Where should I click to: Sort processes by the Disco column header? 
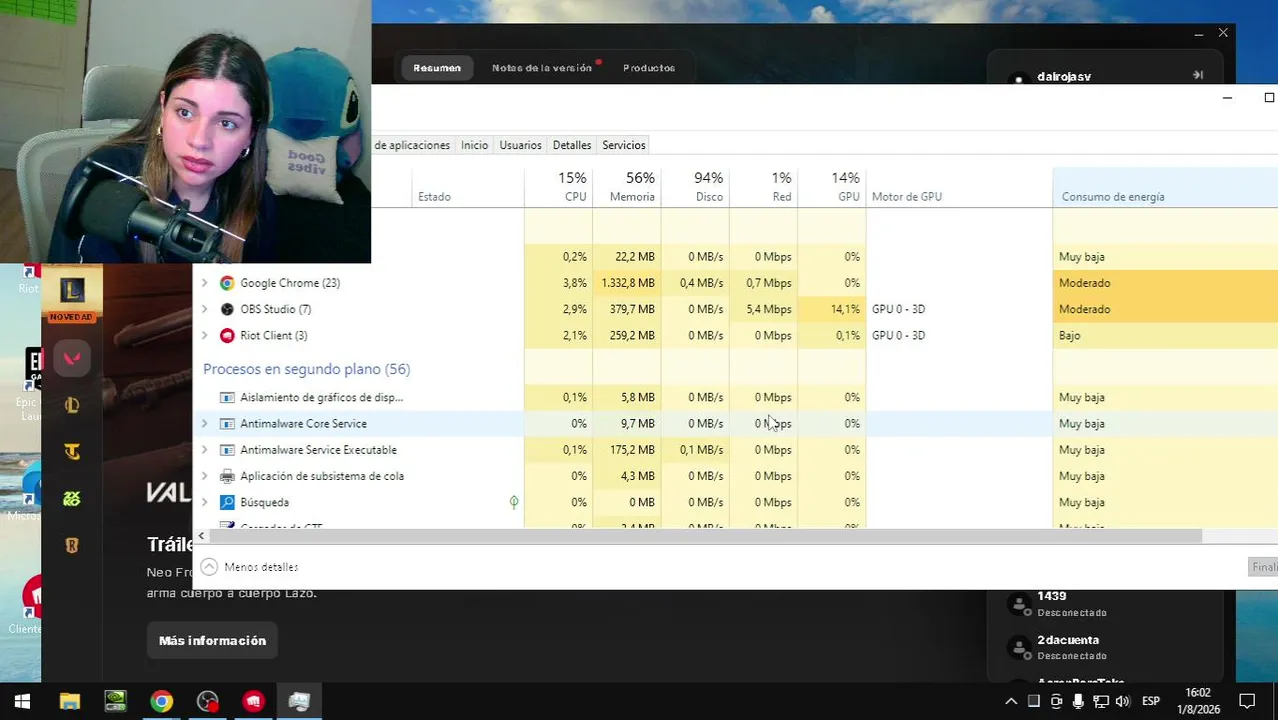pos(695,187)
